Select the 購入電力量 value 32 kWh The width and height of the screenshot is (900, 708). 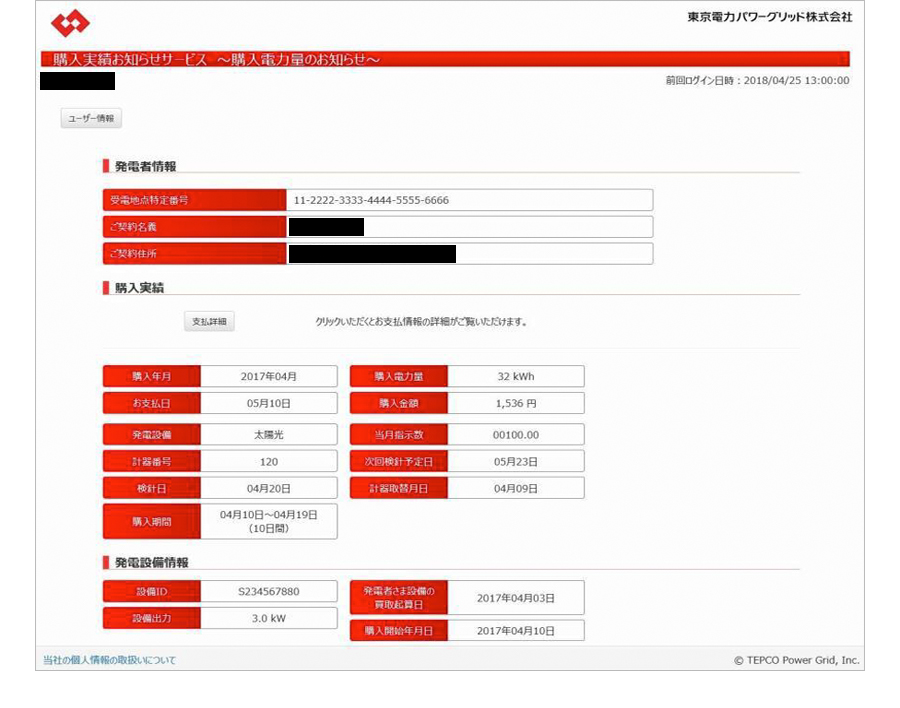pos(515,377)
